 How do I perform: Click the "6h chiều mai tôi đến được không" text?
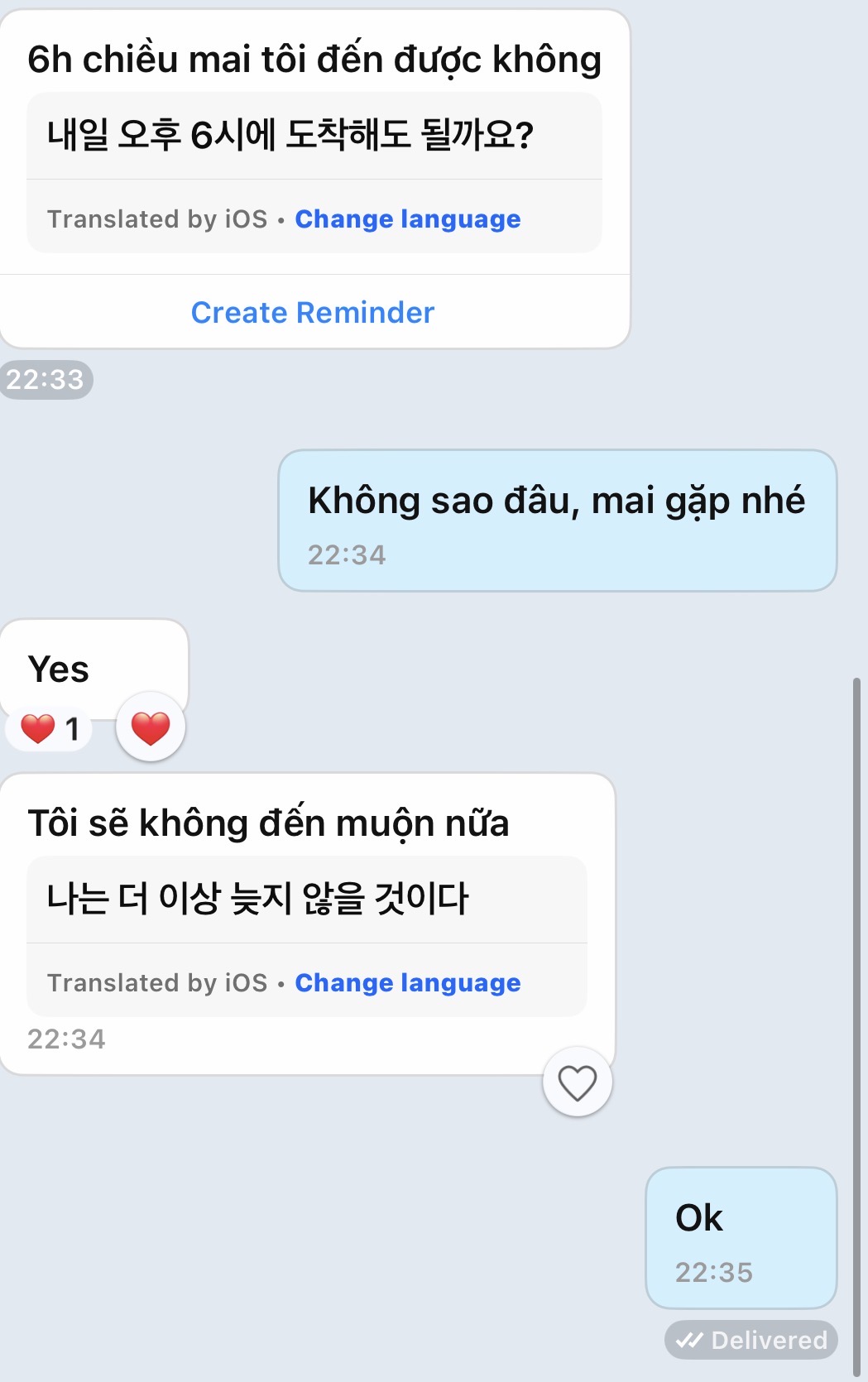click(x=314, y=60)
